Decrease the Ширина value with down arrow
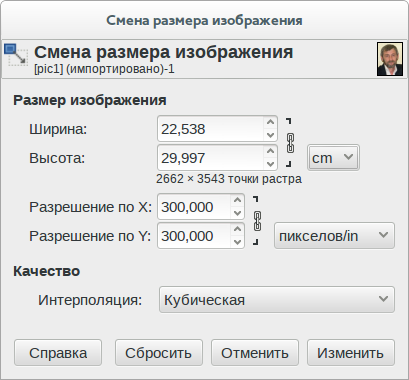 [270, 135]
